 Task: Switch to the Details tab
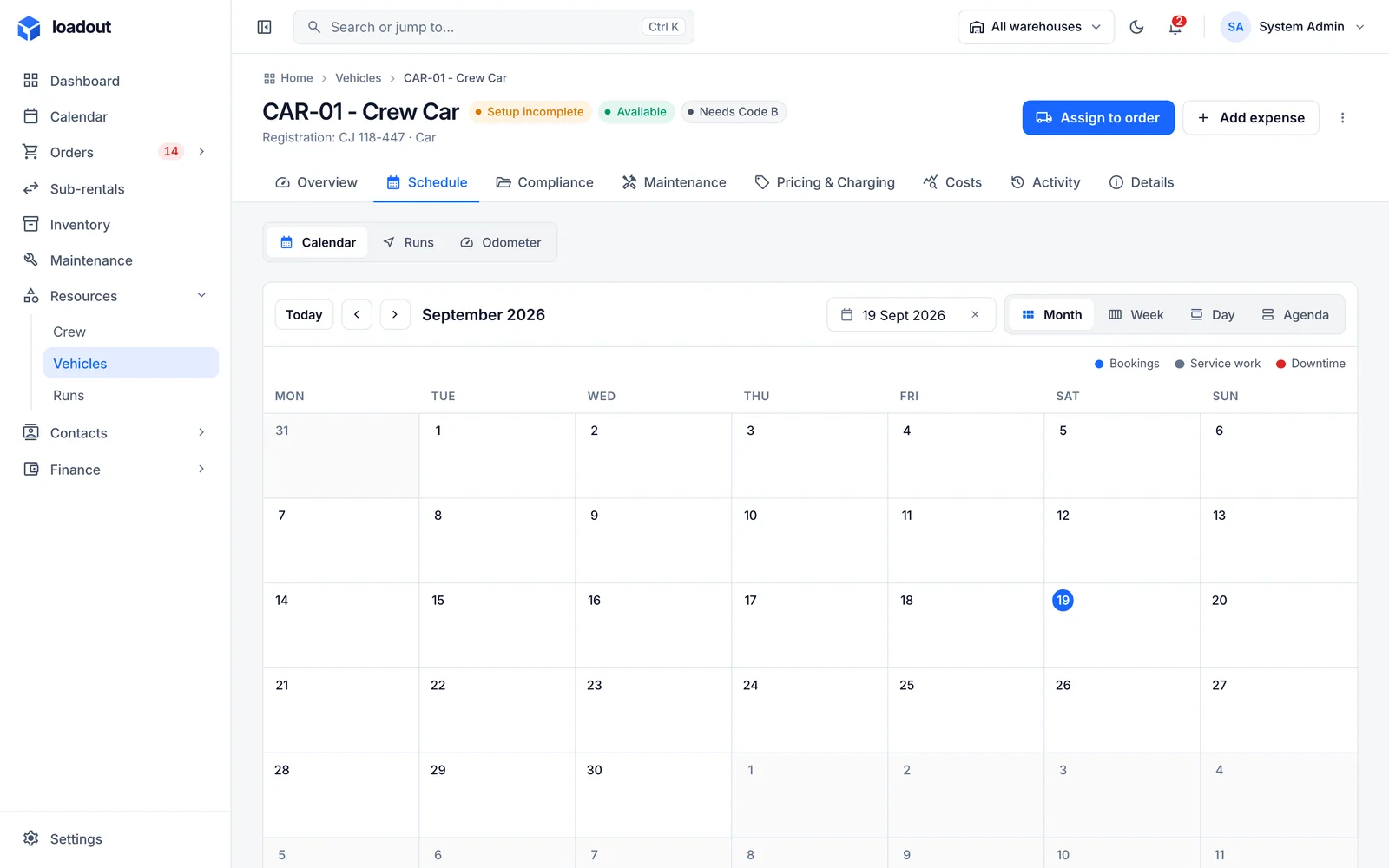[x=1142, y=182]
